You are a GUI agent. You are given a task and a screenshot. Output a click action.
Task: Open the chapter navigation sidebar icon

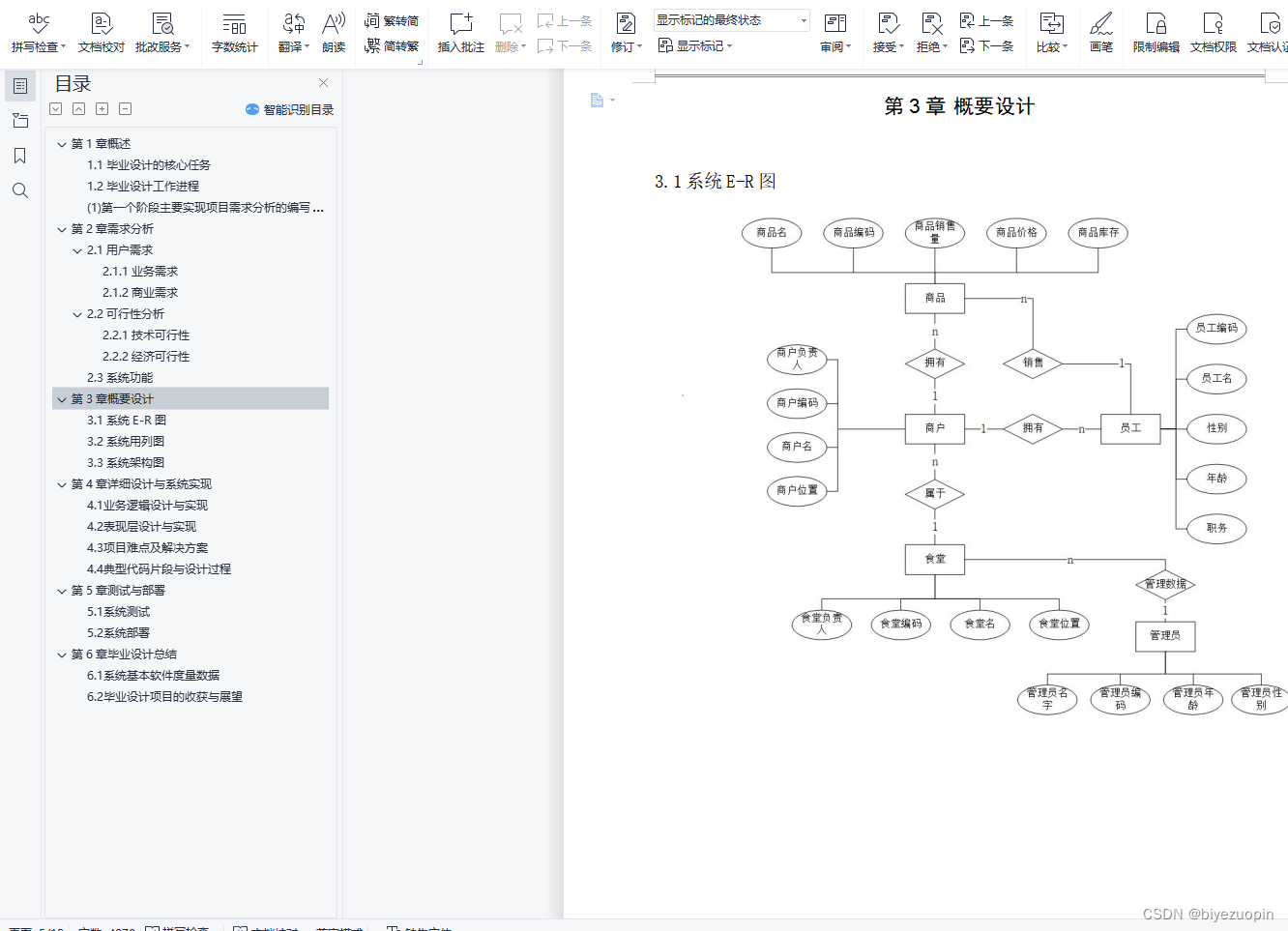tap(20, 121)
